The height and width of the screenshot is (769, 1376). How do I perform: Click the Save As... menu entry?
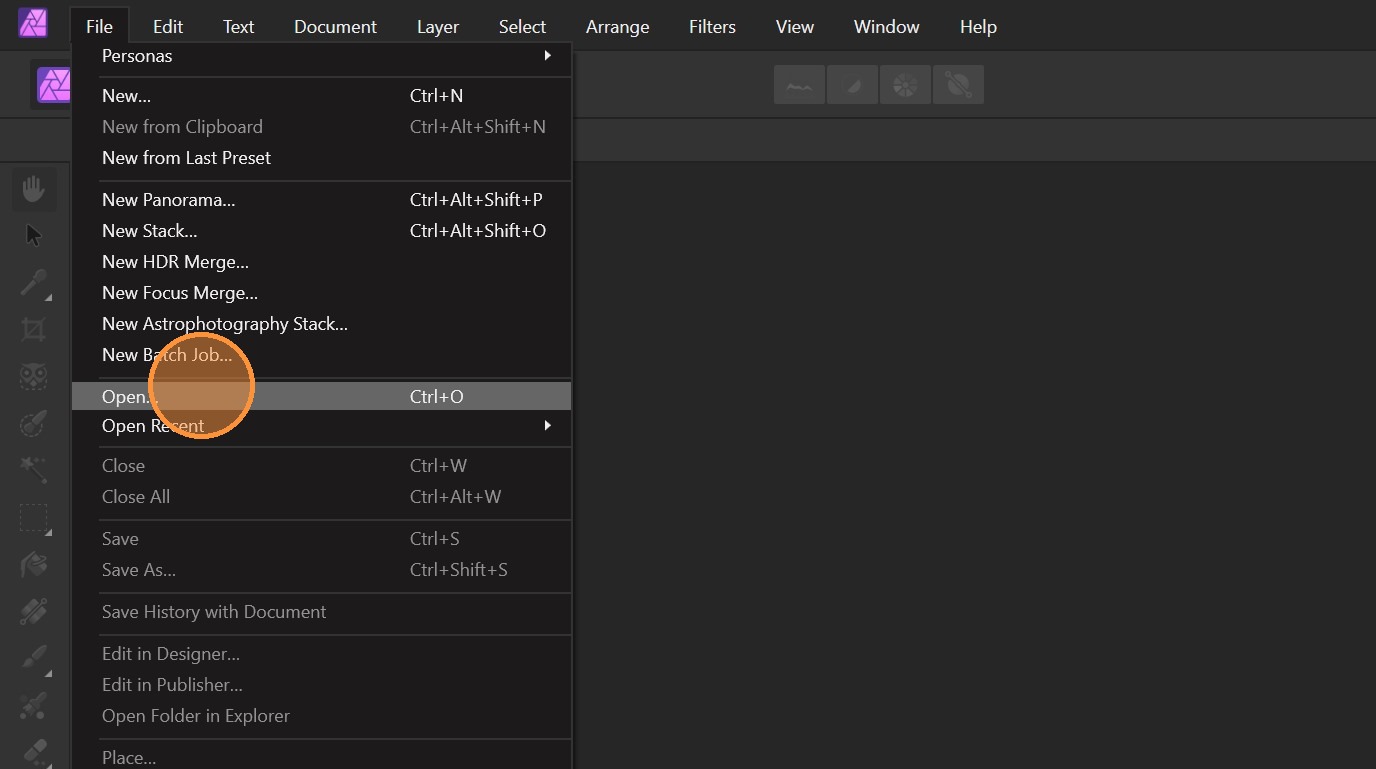pyautogui.click(x=322, y=570)
